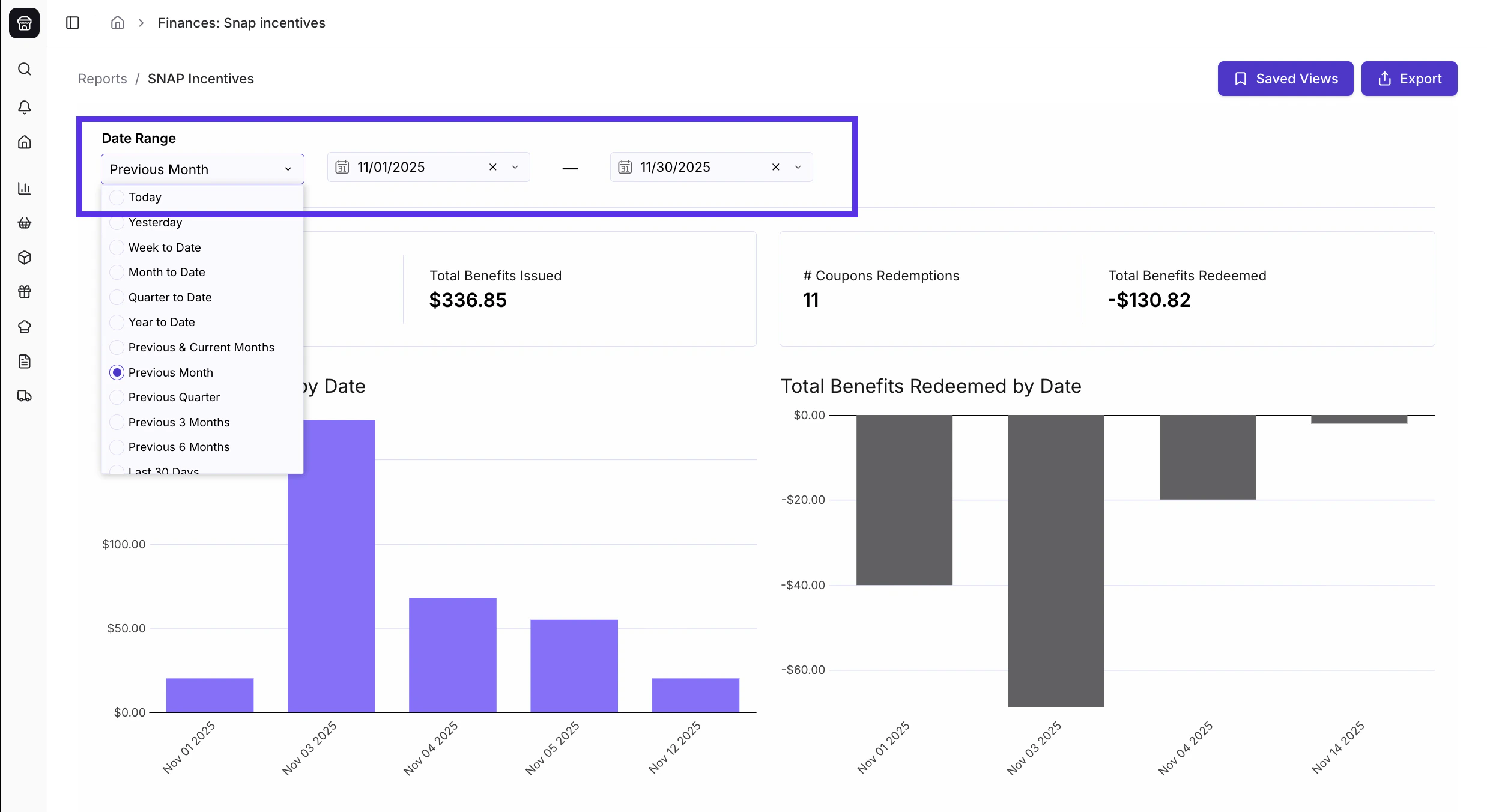Toggle the sidebar panel icon

tap(73, 23)
